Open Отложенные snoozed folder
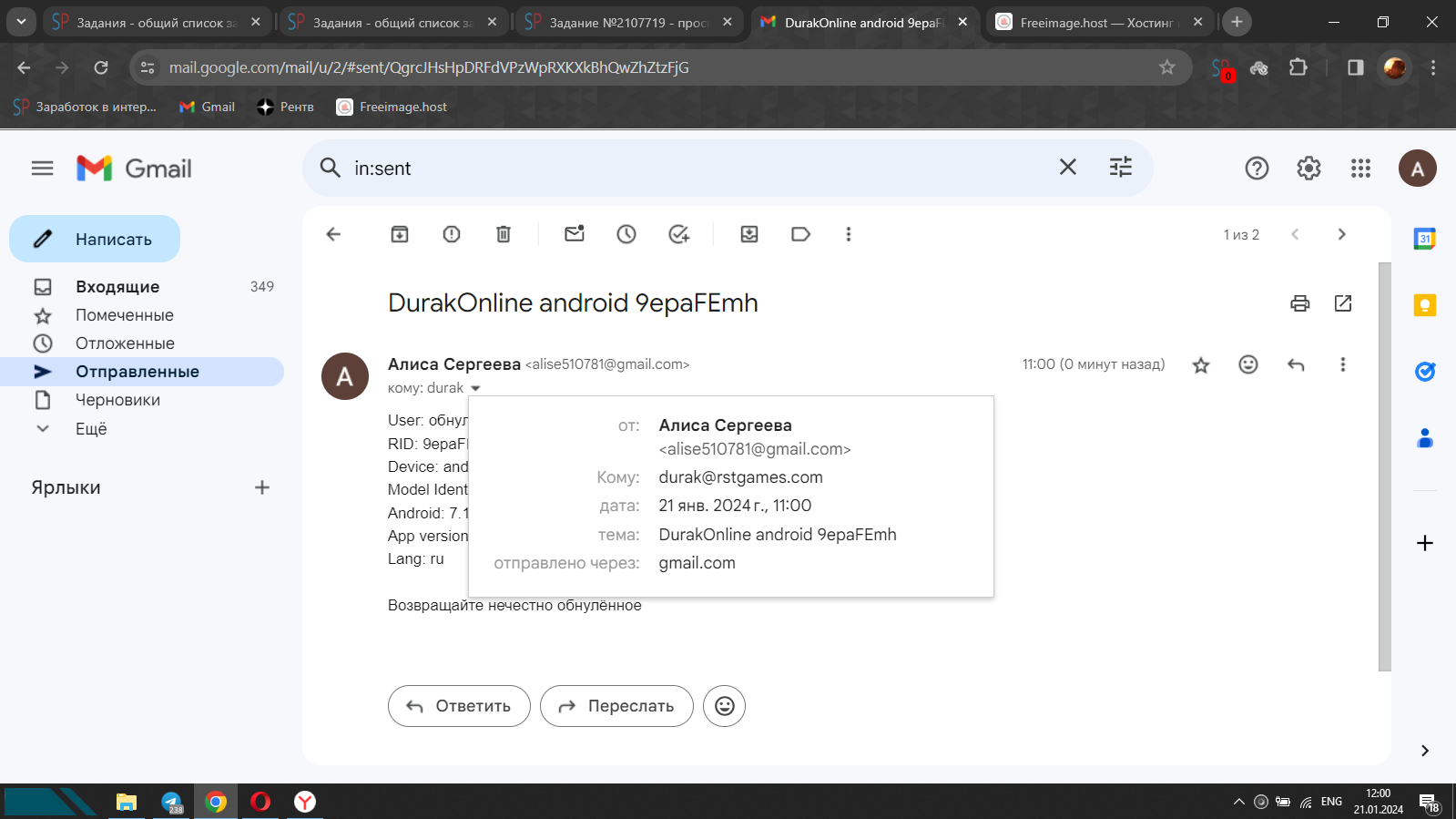This screenshot has width=1456, height=819. point(142,343)
